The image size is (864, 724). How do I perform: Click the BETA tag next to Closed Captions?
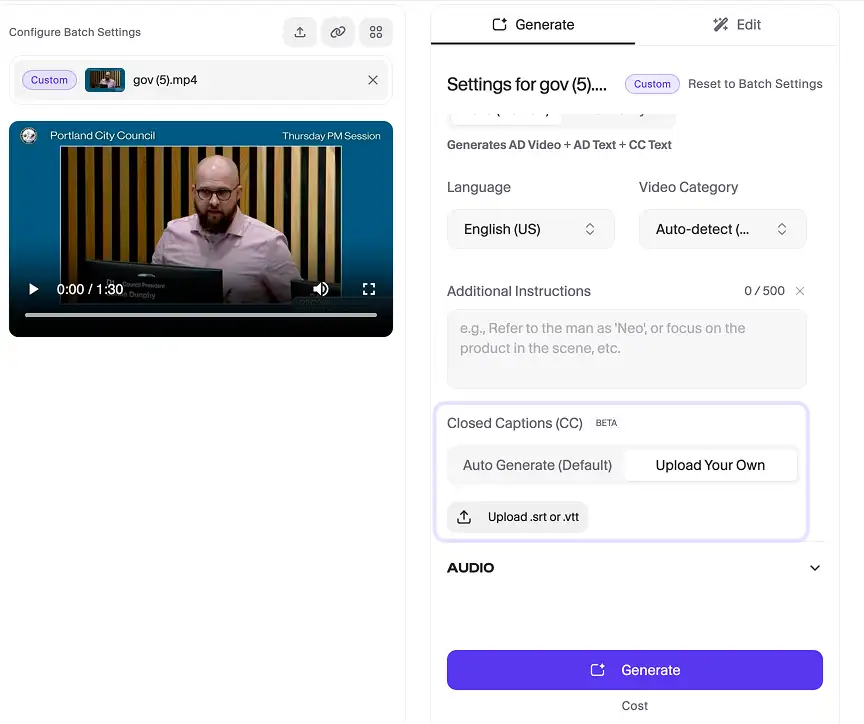pyautogui.click(x=606, y=423)
